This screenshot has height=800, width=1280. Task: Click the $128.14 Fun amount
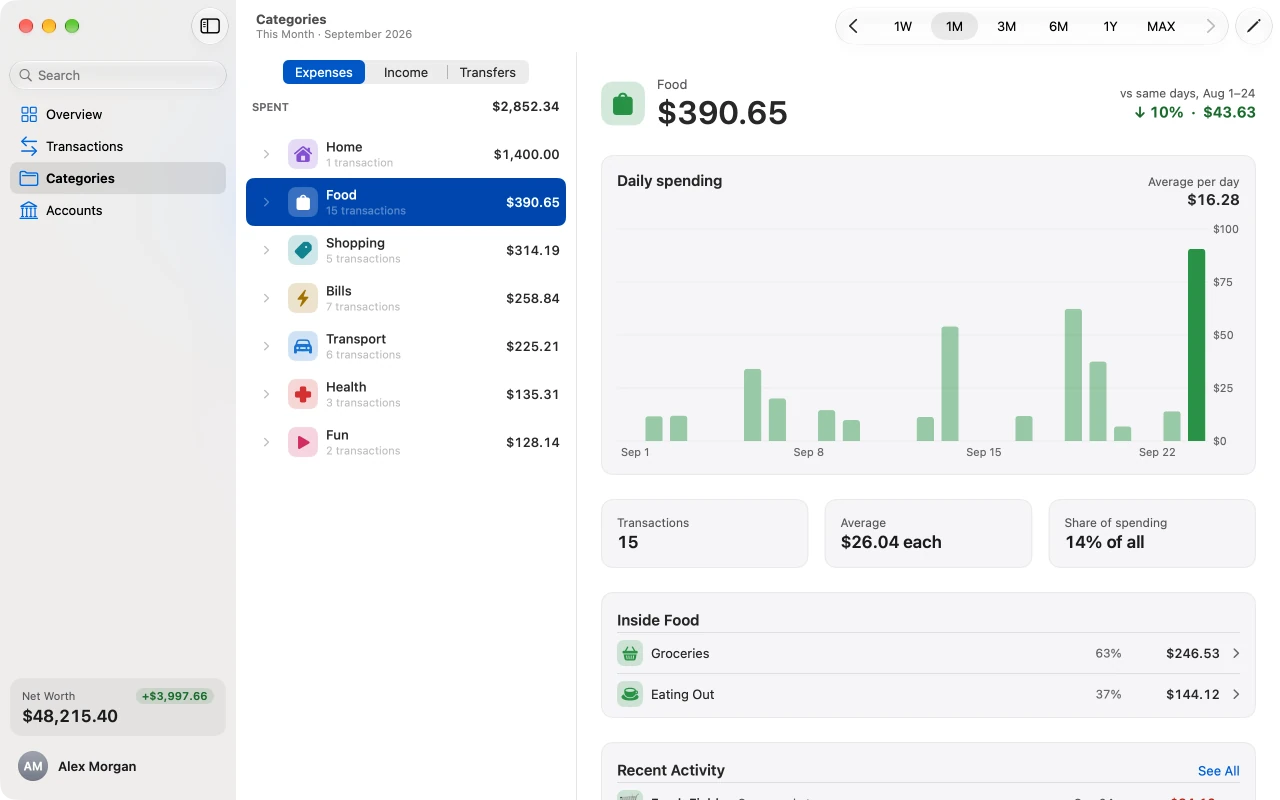coord(532,442)
